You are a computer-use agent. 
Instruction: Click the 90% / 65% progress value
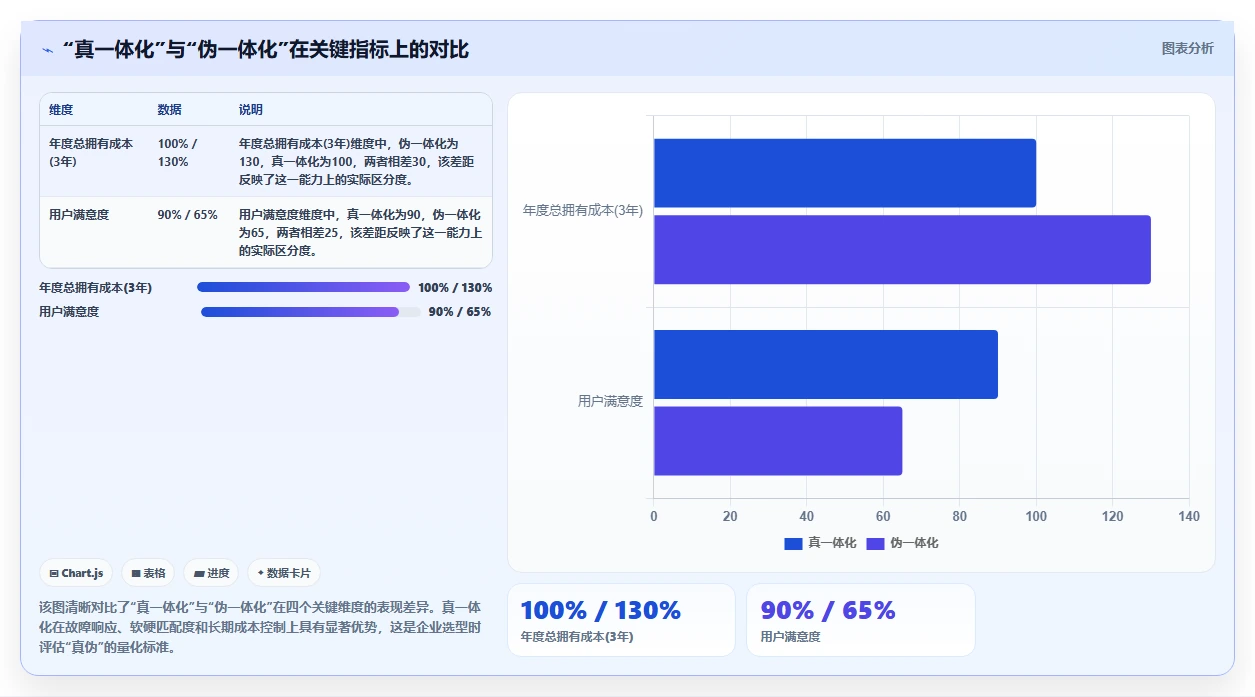click(460, 312)
